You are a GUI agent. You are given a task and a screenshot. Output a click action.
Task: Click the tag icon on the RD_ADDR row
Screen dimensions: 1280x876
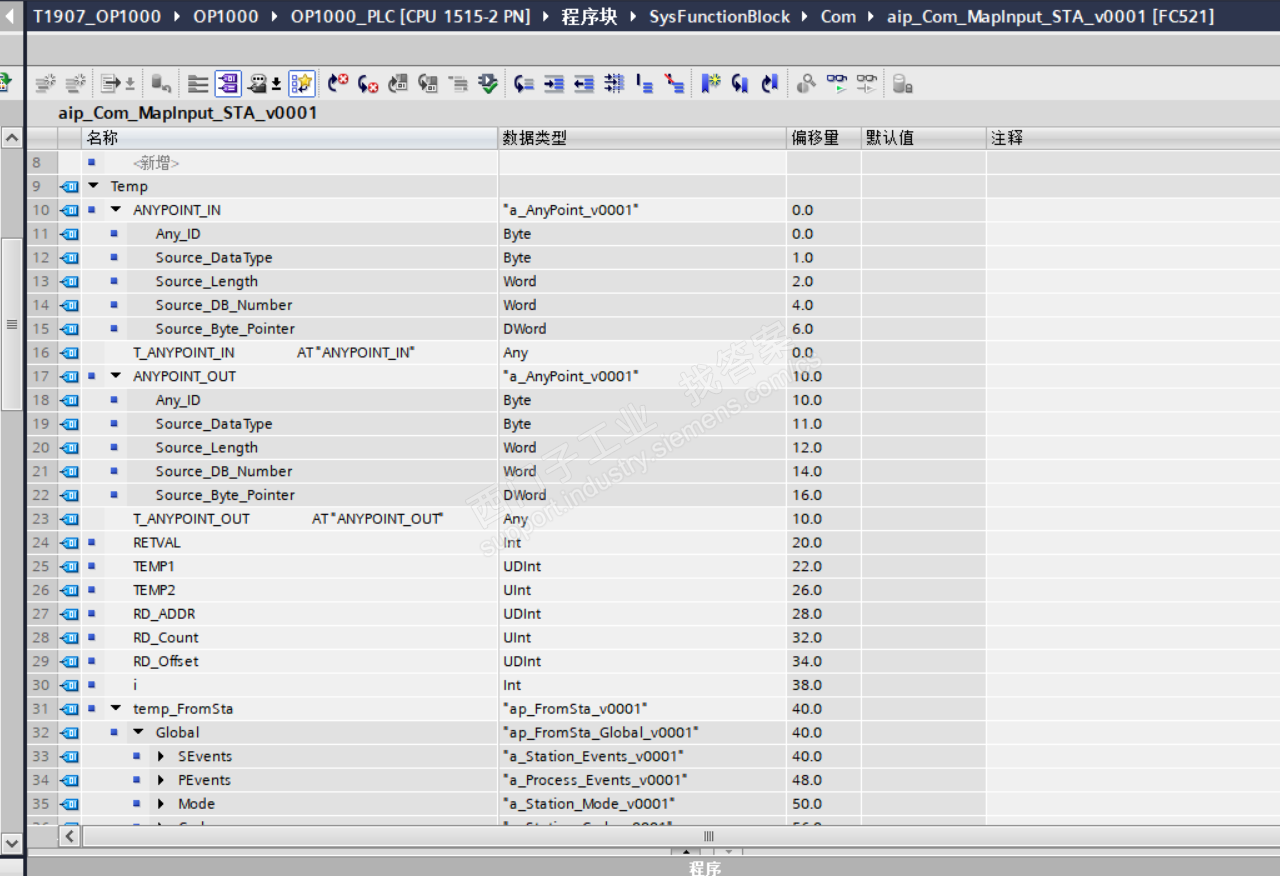coord(69,614)
